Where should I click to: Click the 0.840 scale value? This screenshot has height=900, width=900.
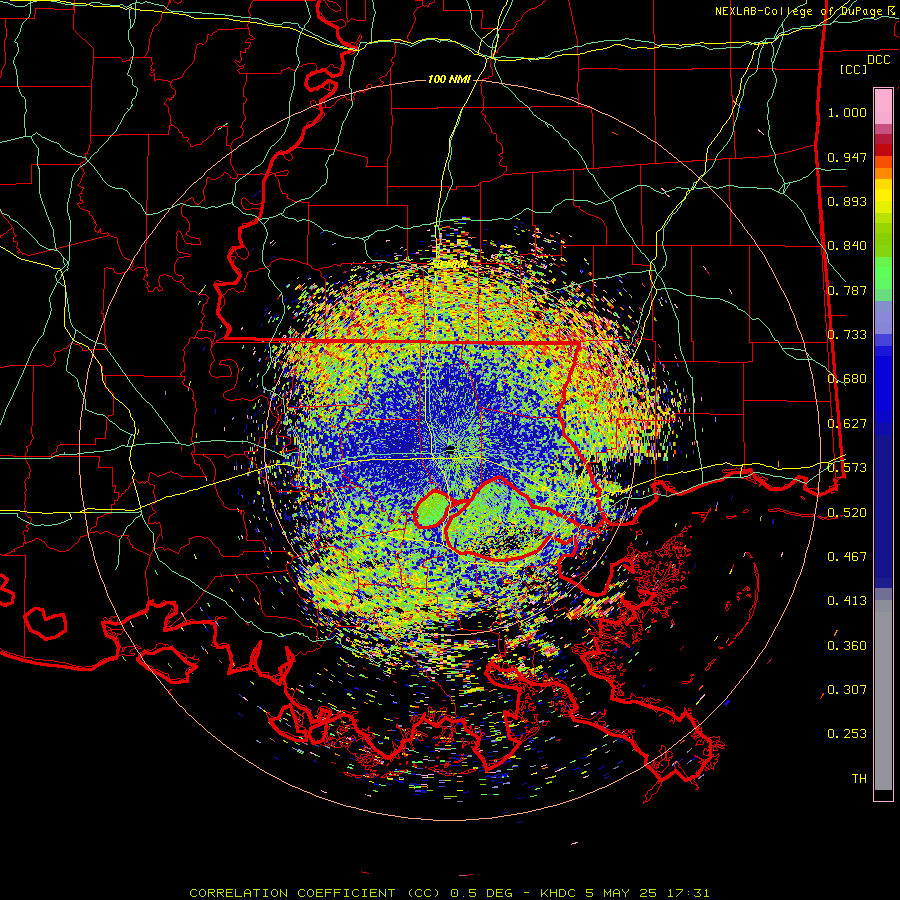tap(847, 246)
